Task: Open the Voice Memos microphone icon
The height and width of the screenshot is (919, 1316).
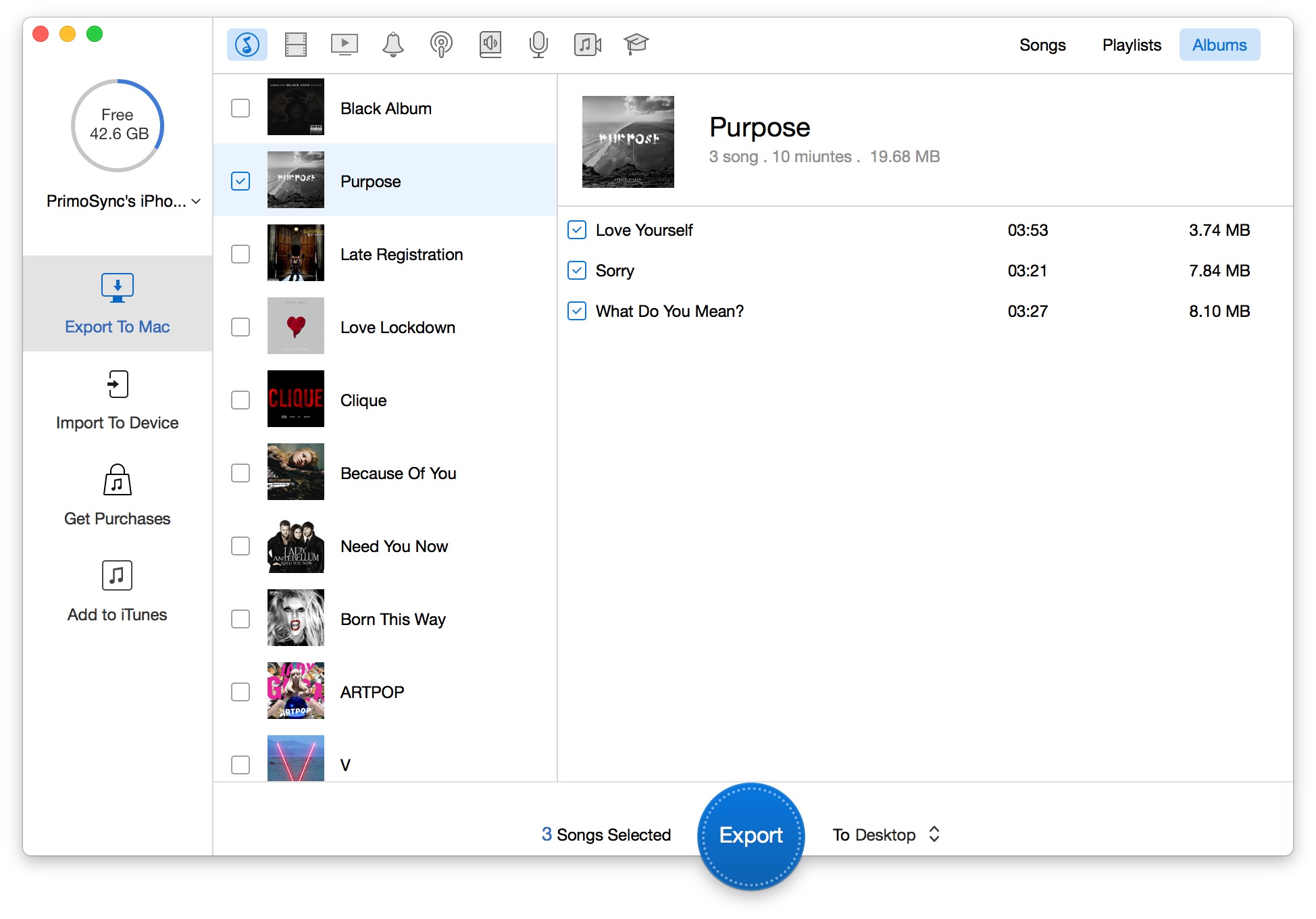Action: (x=538, y=45)
